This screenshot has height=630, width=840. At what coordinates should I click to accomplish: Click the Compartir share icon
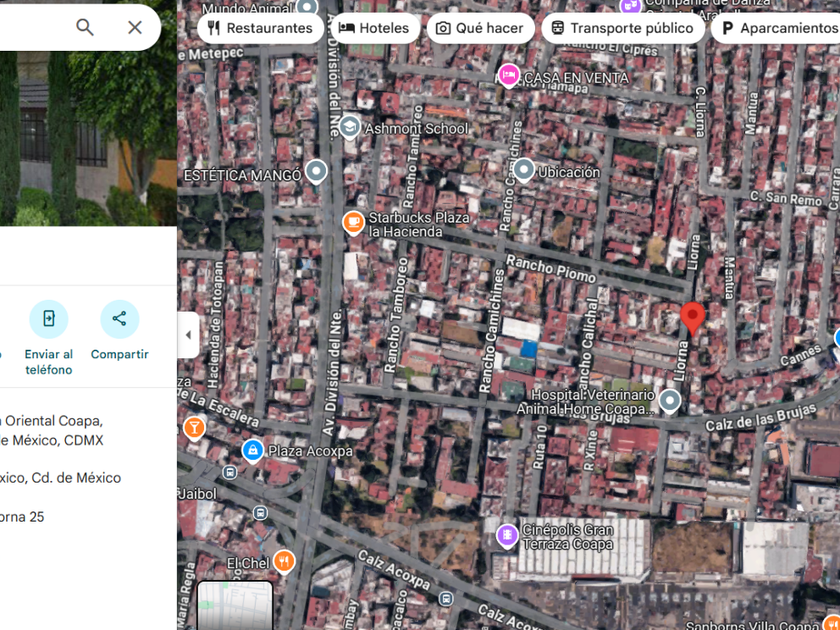tap(119, 319)
